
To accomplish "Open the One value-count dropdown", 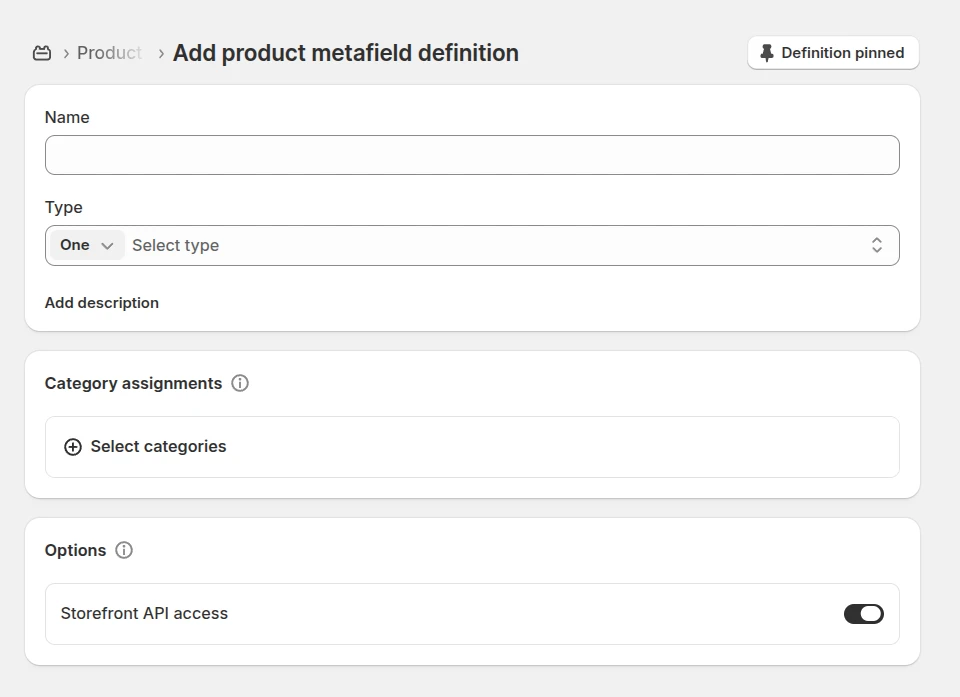I will pyautogui.click(x=86, y=245).
